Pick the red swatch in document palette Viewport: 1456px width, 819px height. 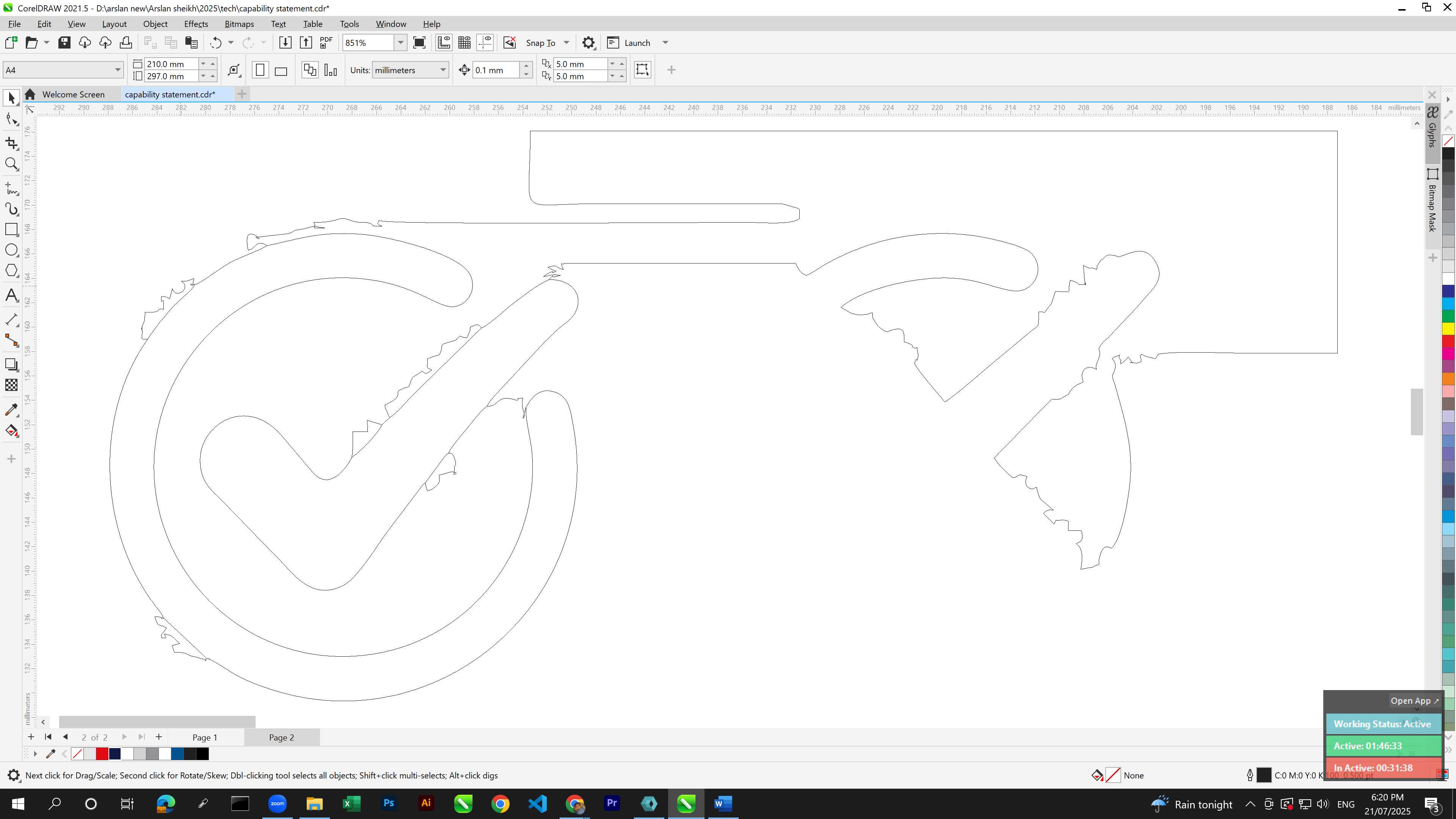[102, 754]
